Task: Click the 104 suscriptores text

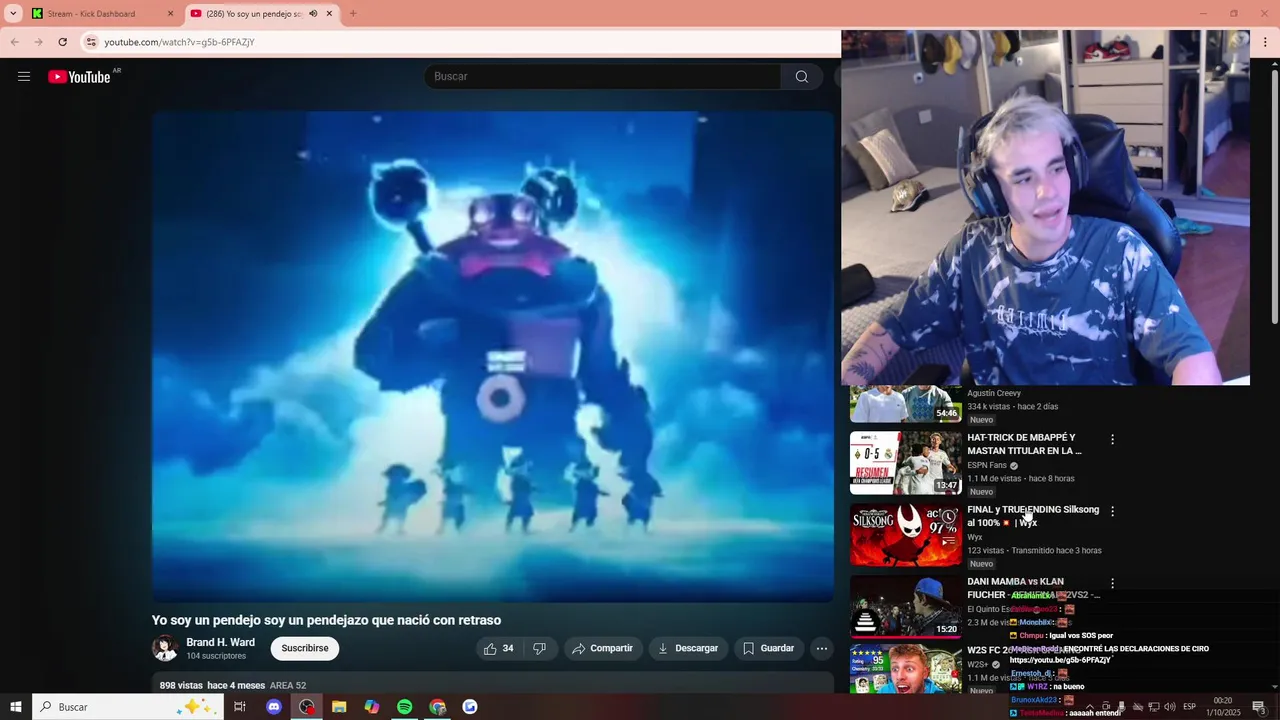Action: 216,656
